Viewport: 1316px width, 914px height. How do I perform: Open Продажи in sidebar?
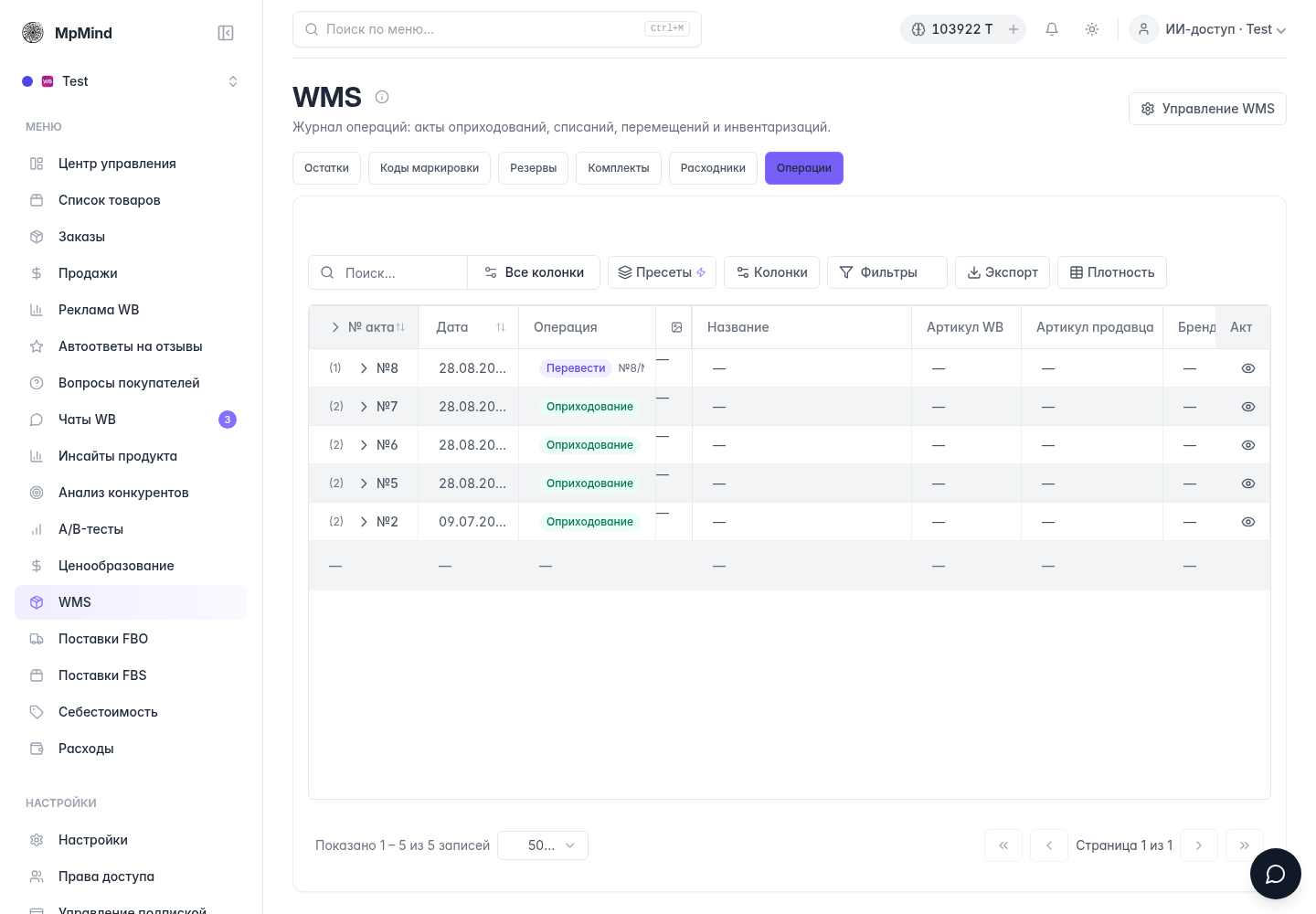pos(131,273)
